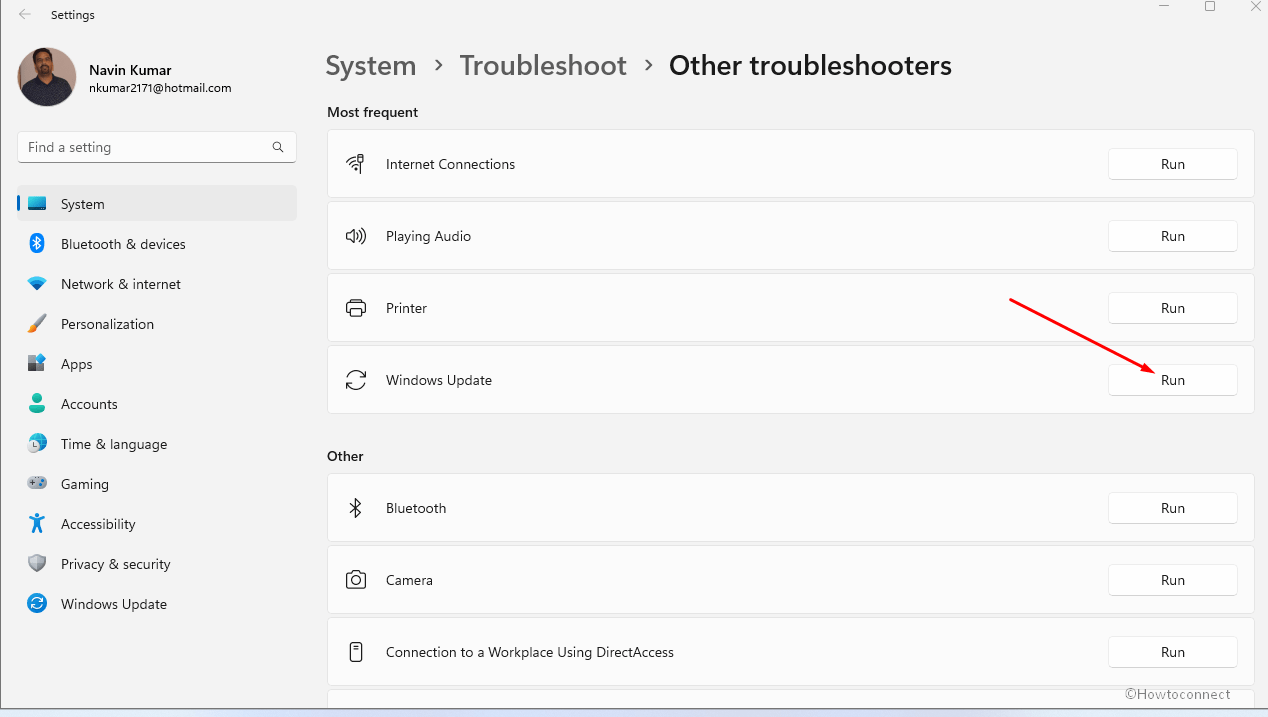Click the nkumar2171@hotmail.com email text
Image resolution: width=1268 pixels, height=717 pixels.
[160, 88]
